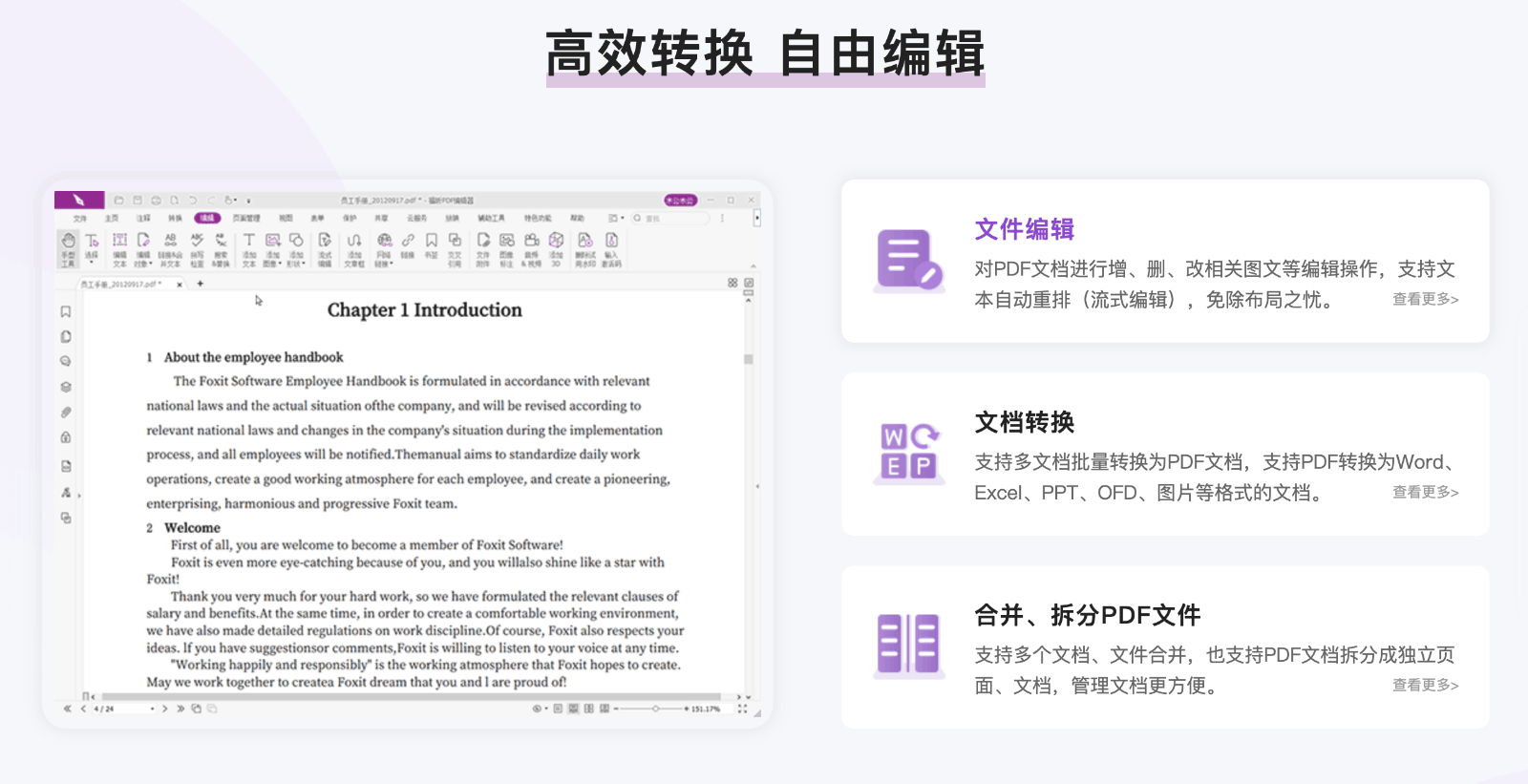Click 查看更多 link under 文件编辑
Image resolution: width=1528 pixels, height=784 pixels.
pyautogui.click(x=1425, y=299)
